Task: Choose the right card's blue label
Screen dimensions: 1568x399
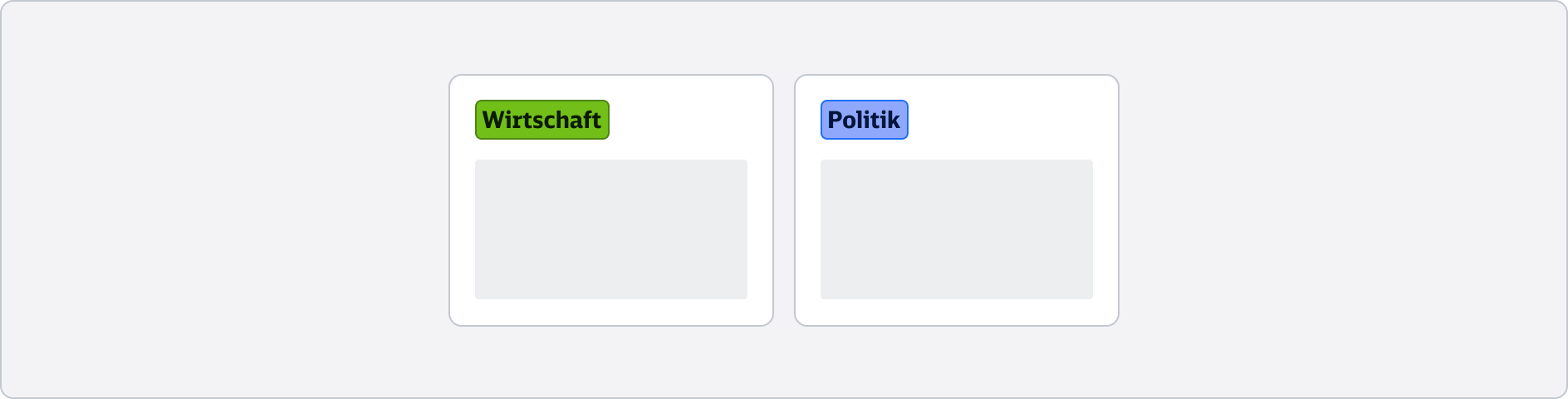Action: point(864,120)
